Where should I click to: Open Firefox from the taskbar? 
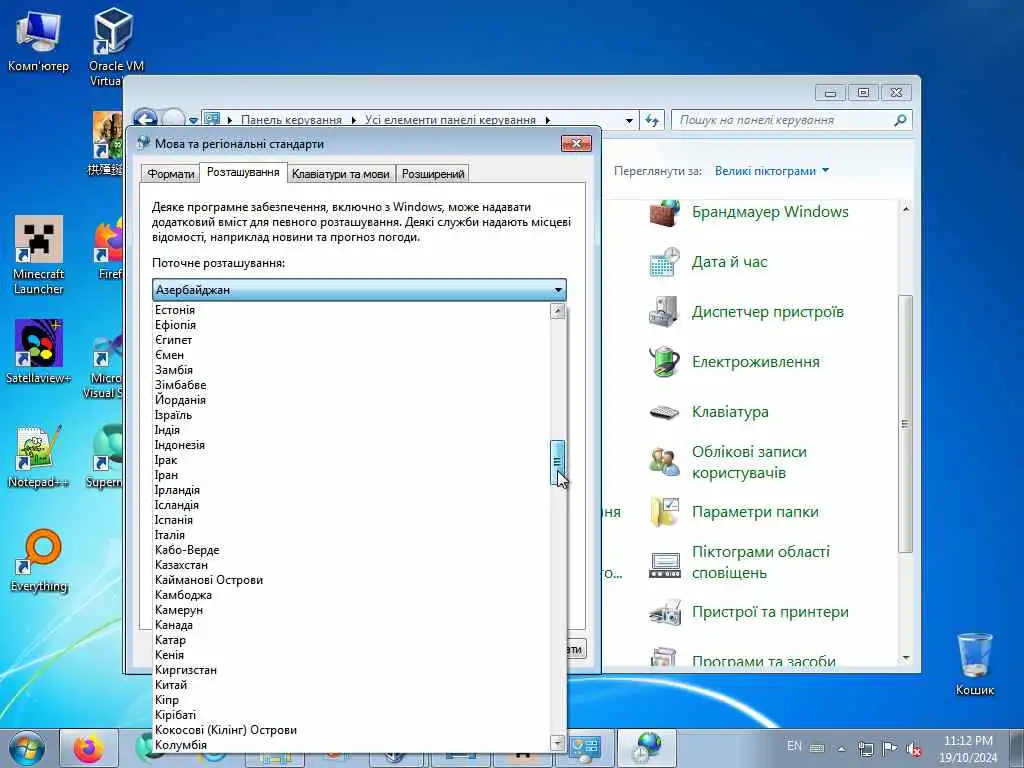click(x=88, y=748)
